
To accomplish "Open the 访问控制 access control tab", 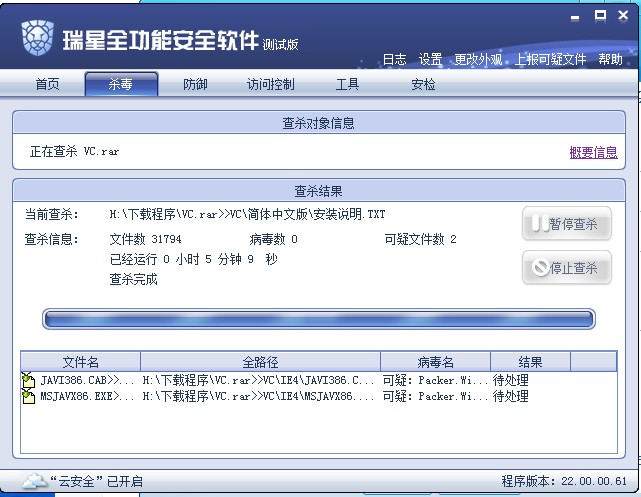I will click(270, 84).
